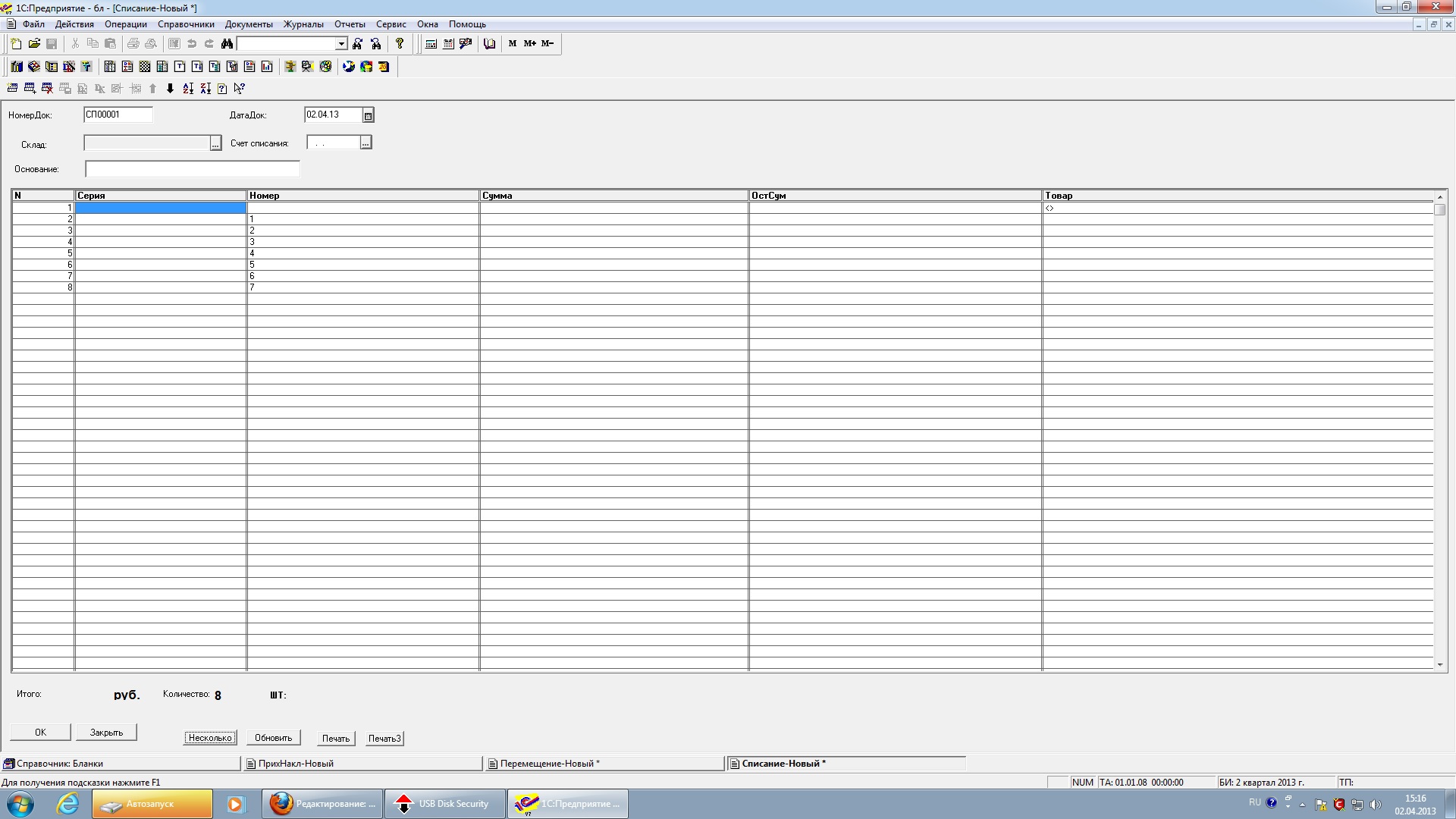Click the CD disc icon
Screen dimensions: 1456x819
tap(325, 67)
